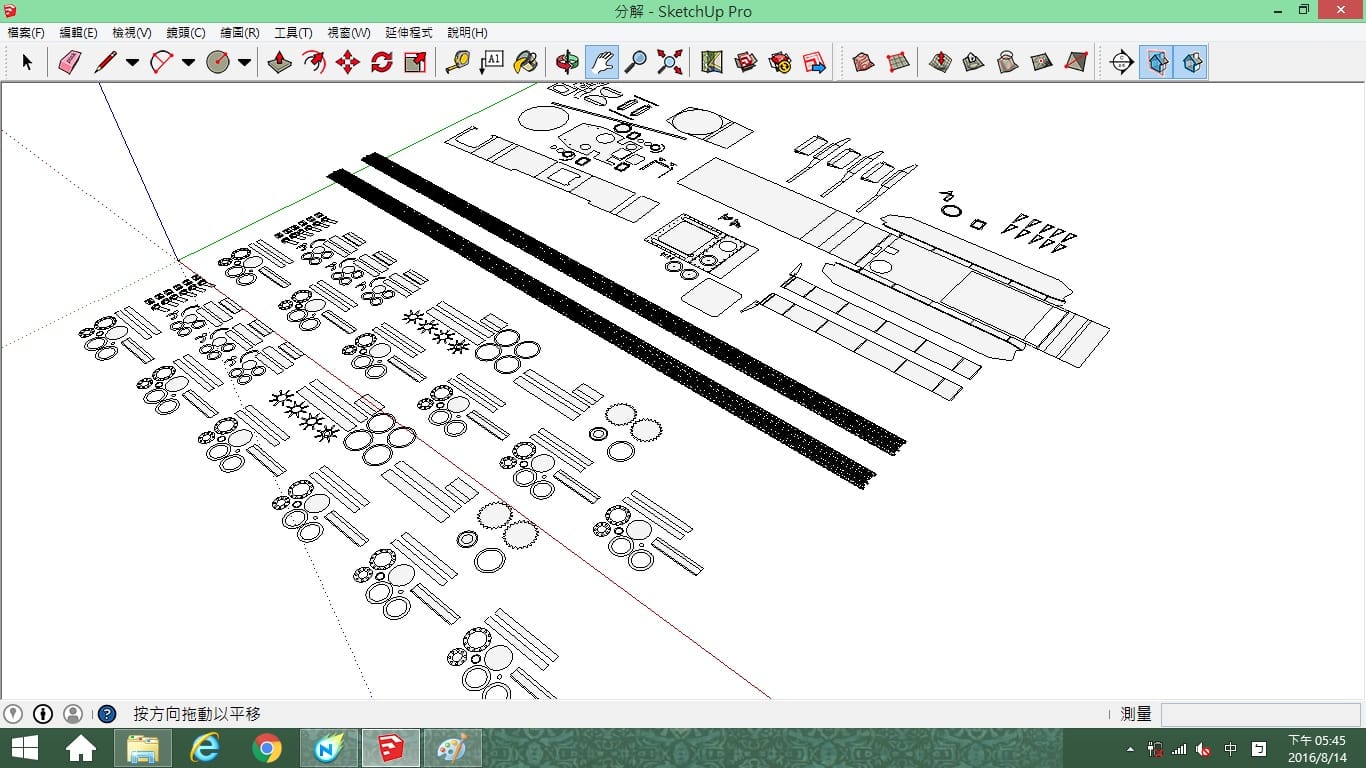Open Google Chrome from the taskbar

pos(267,748)
